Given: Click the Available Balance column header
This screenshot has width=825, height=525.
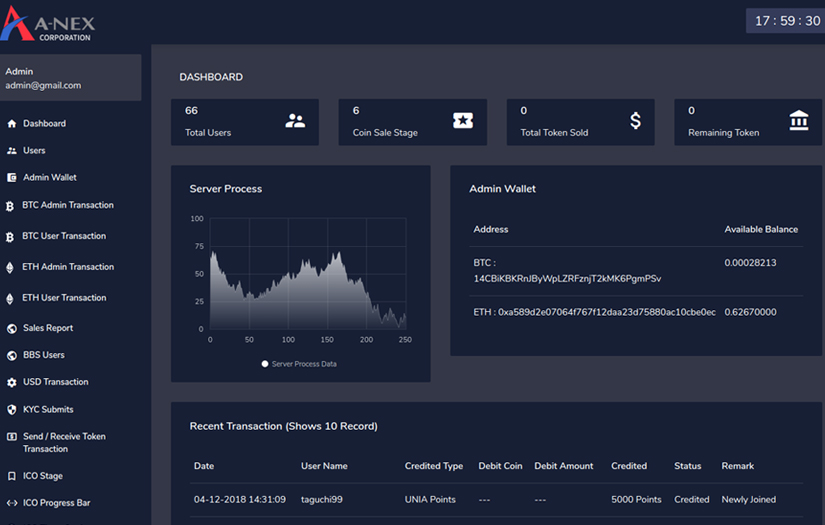Looking at the screenshot, I should click(x=761, y=229).
